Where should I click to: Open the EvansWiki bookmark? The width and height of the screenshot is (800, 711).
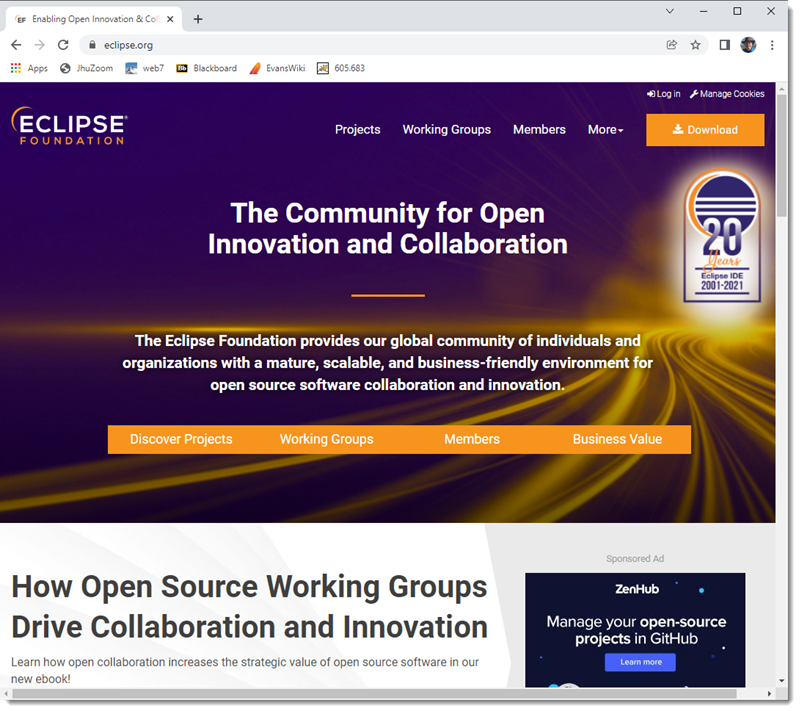[277, 68]
